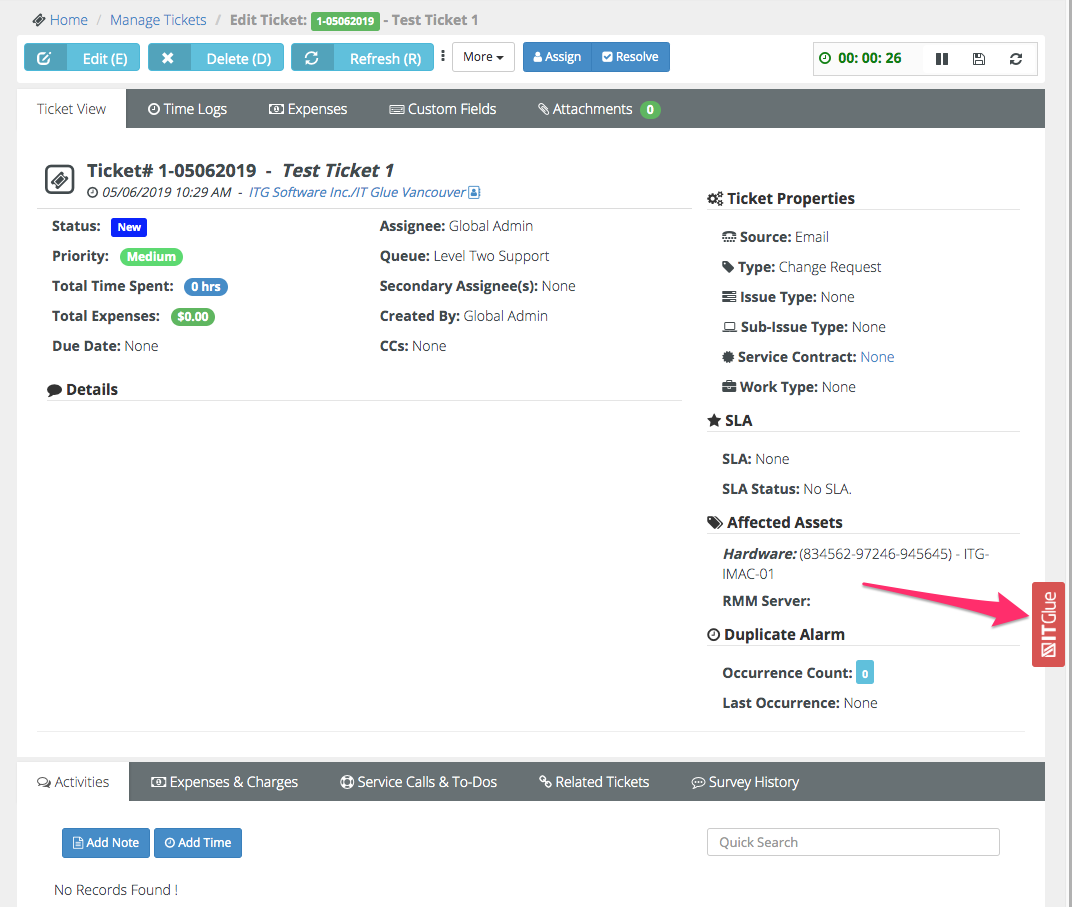Expand the More dropdown menu
Viewport: 1072px width, 907px height.
484,57
